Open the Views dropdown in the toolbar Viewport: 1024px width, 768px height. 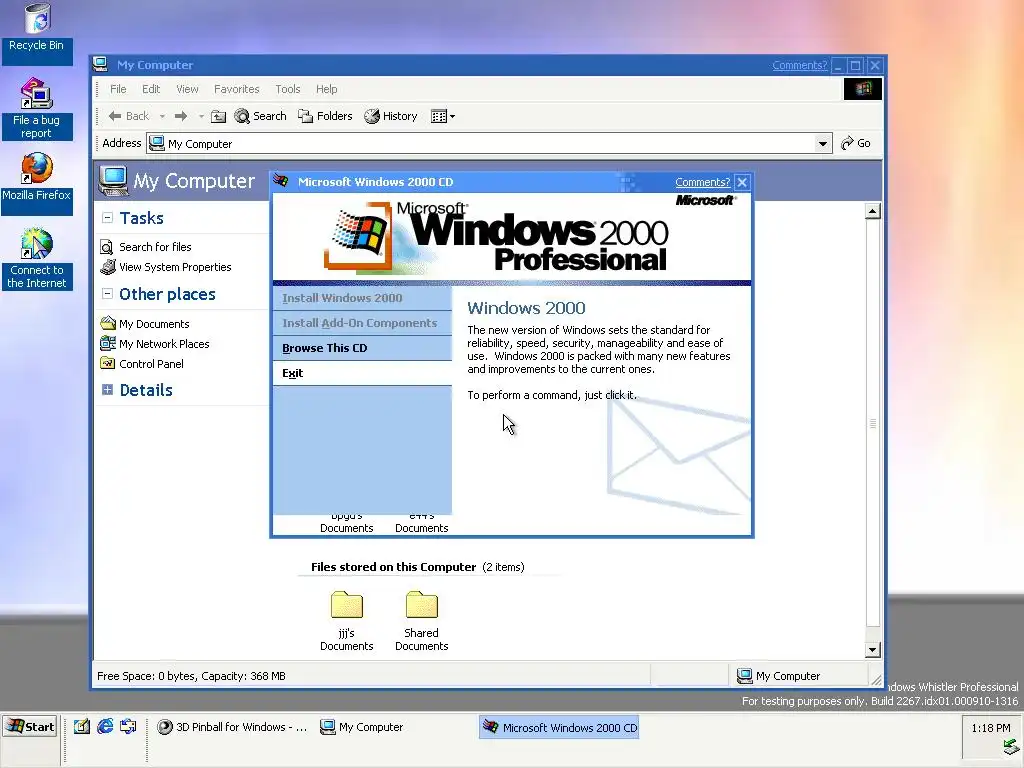pyautogui.click(x=443, y=116)
